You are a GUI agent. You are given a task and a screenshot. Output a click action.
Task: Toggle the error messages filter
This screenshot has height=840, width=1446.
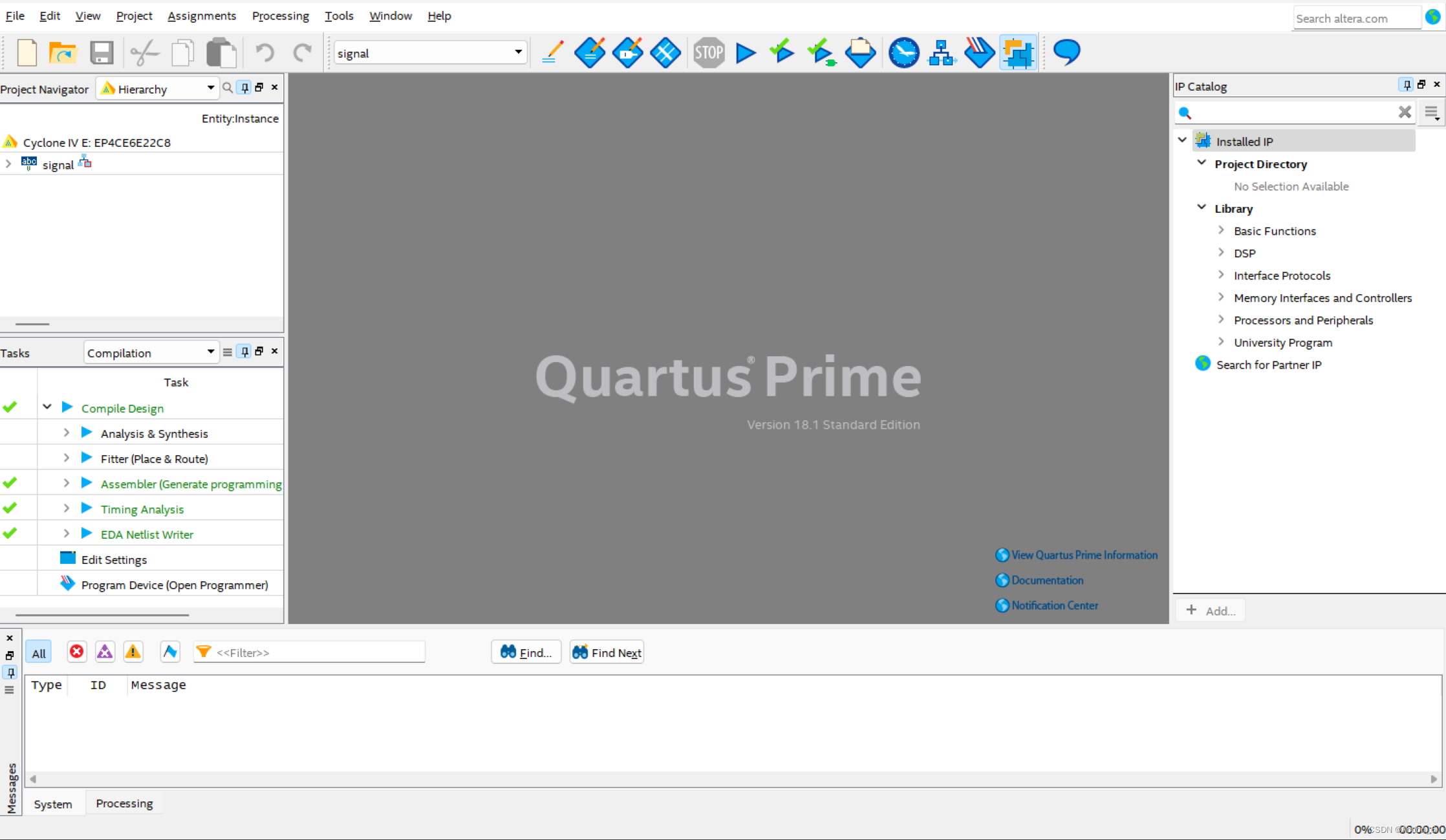76,652
